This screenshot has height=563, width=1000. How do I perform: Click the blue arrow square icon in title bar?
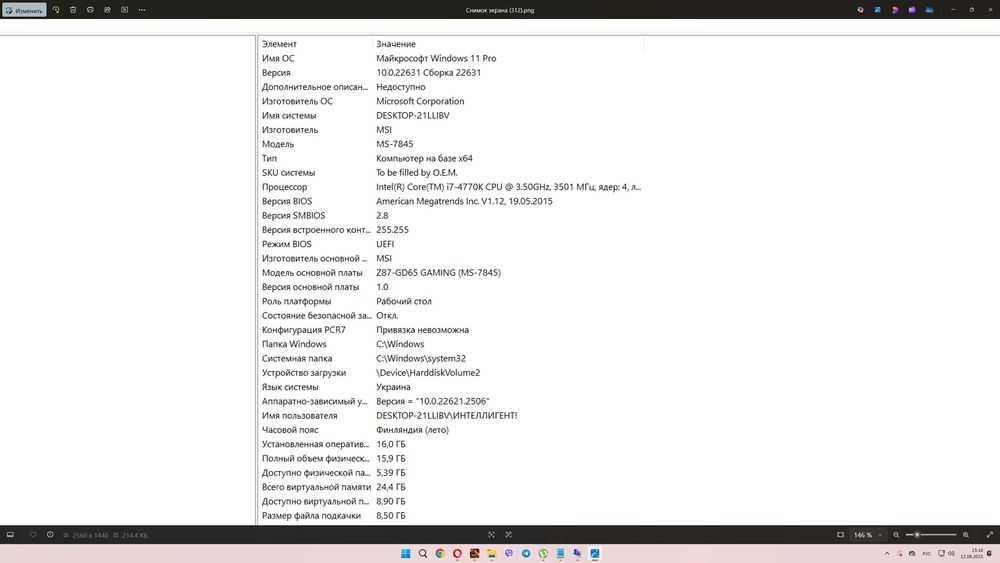click(x=878, y=10)
